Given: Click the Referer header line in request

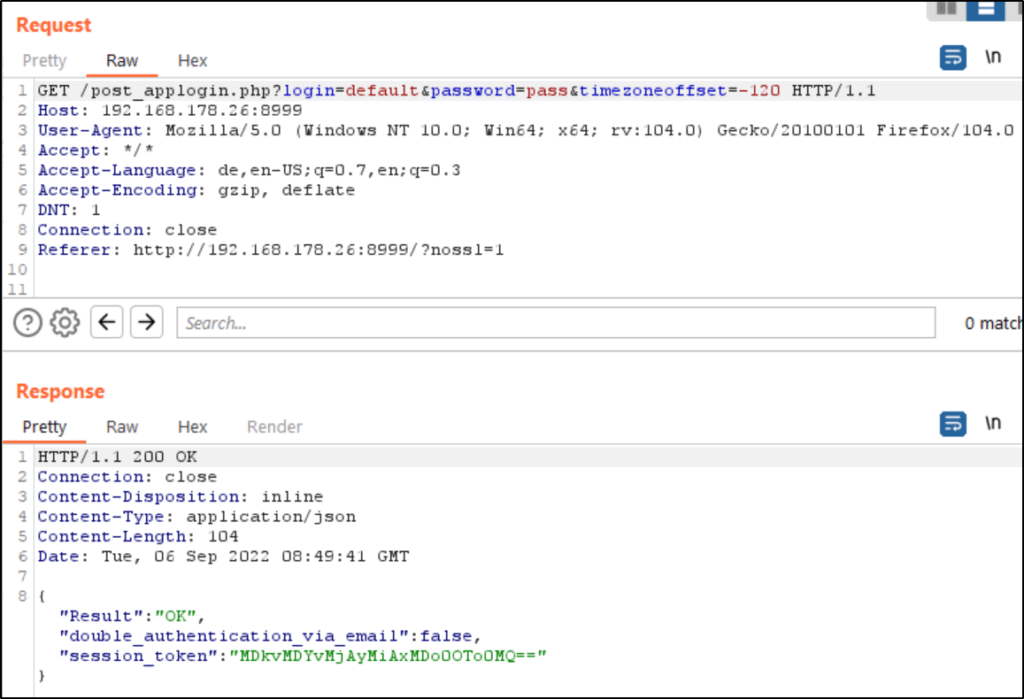Looking at the screenshot, I should [270, 250].
